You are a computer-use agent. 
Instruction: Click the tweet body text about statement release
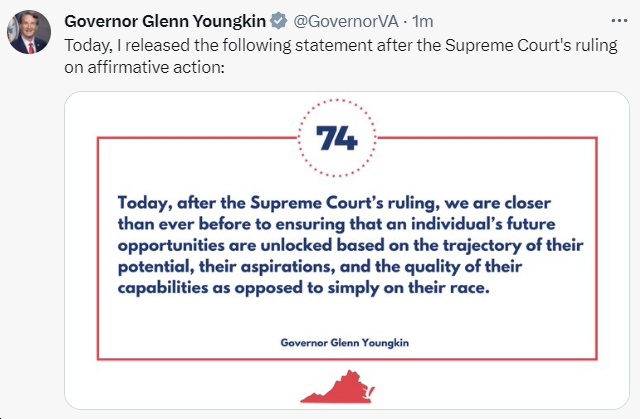tap(341, 56)
